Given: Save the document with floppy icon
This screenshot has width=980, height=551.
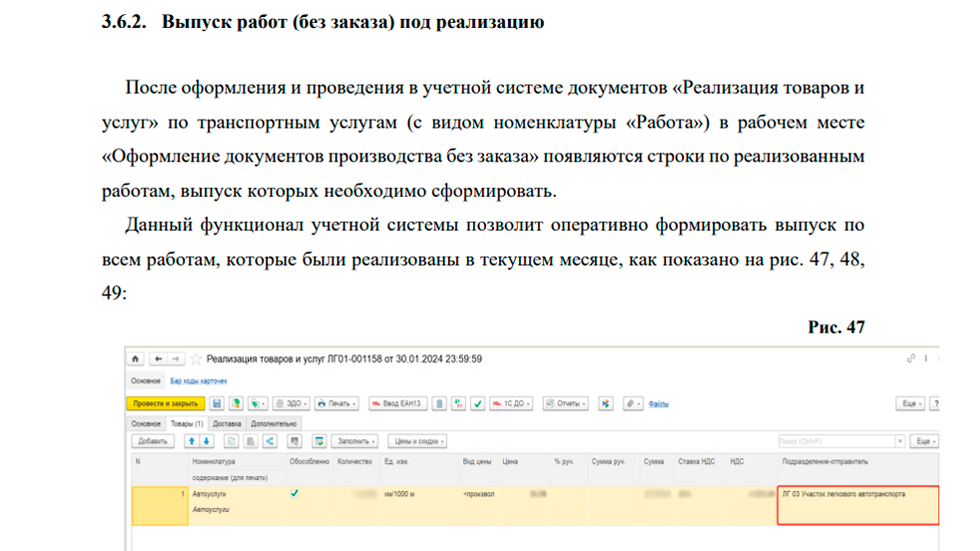Looking at the screenshot, I should coord(216,404).
